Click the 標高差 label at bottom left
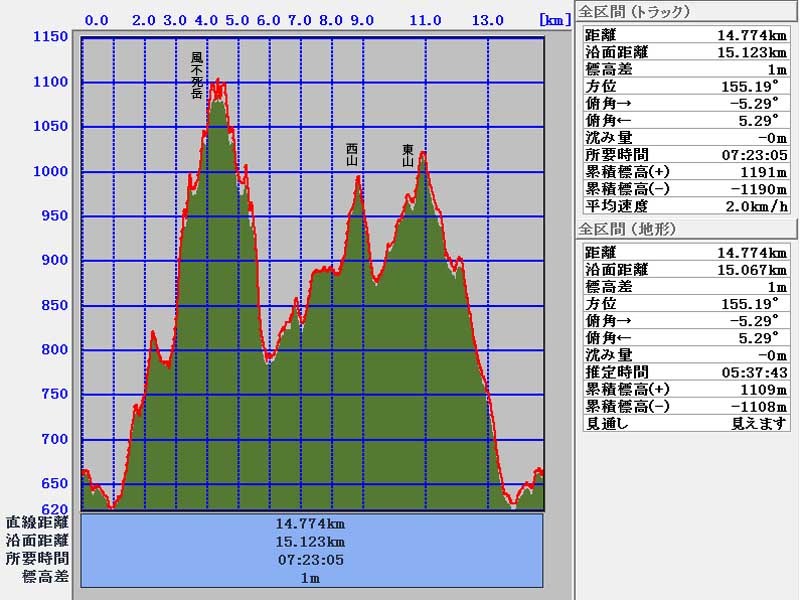The height and width of the screenshot is (600, 800). point(45,577)
